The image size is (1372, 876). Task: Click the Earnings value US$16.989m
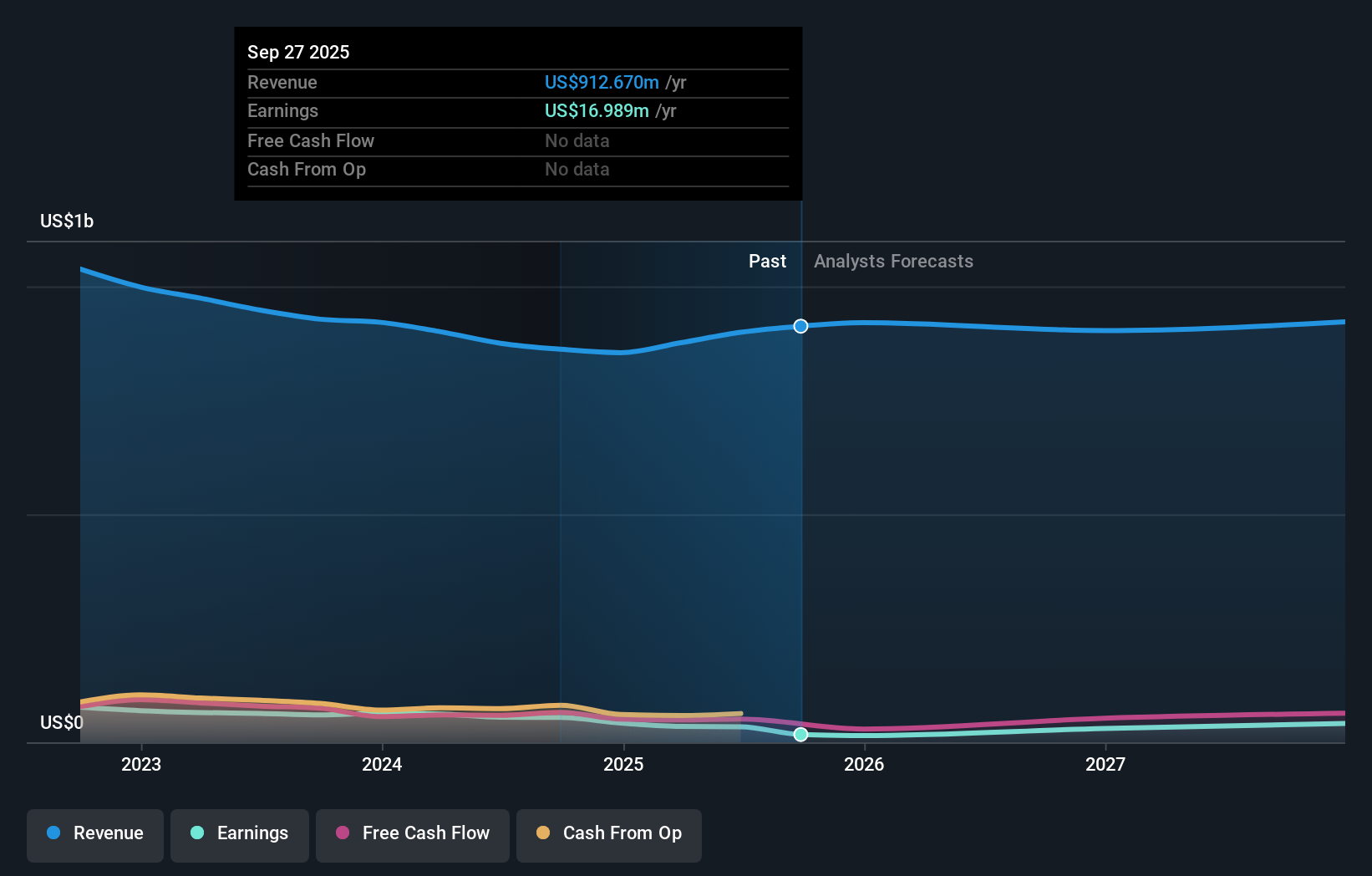pyautogui.click(x=596, y=110)
